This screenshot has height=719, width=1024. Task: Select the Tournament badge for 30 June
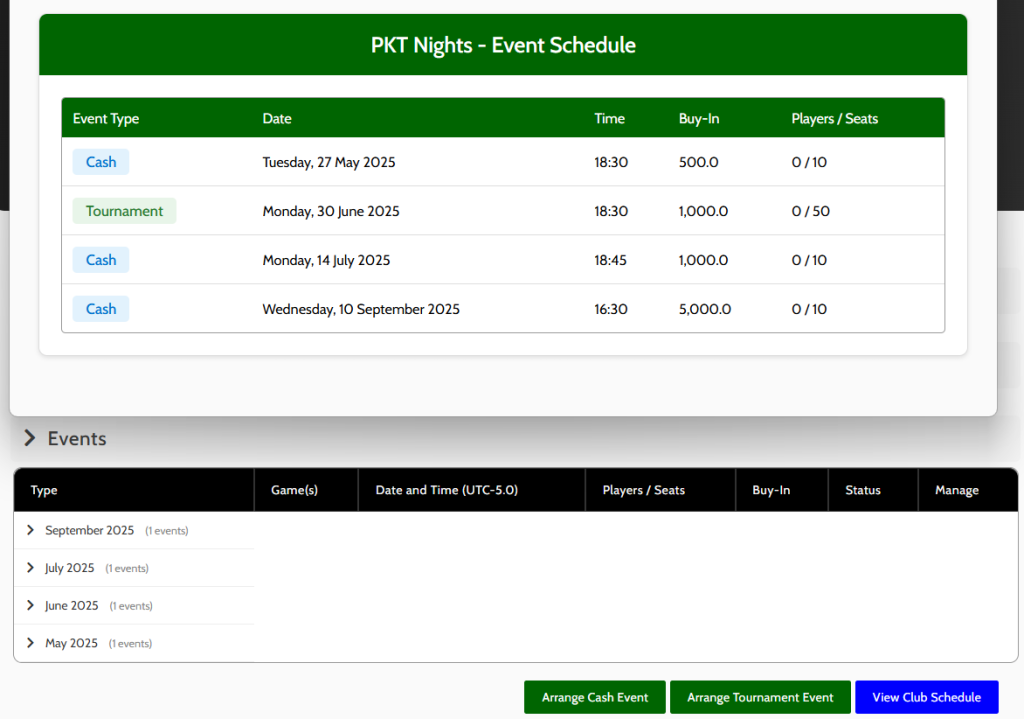[124, 211]
